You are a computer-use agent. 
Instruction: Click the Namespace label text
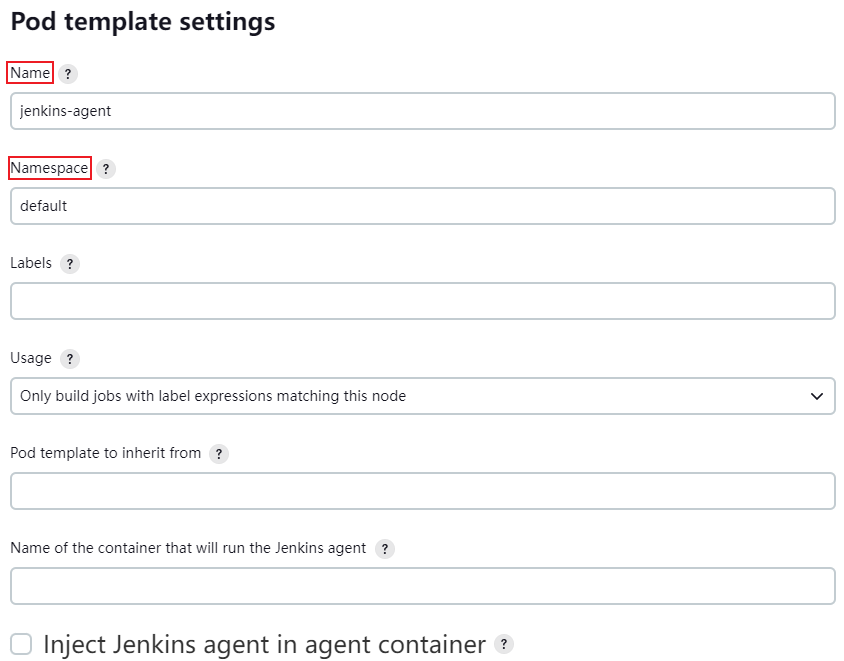[x=50, y=168]
